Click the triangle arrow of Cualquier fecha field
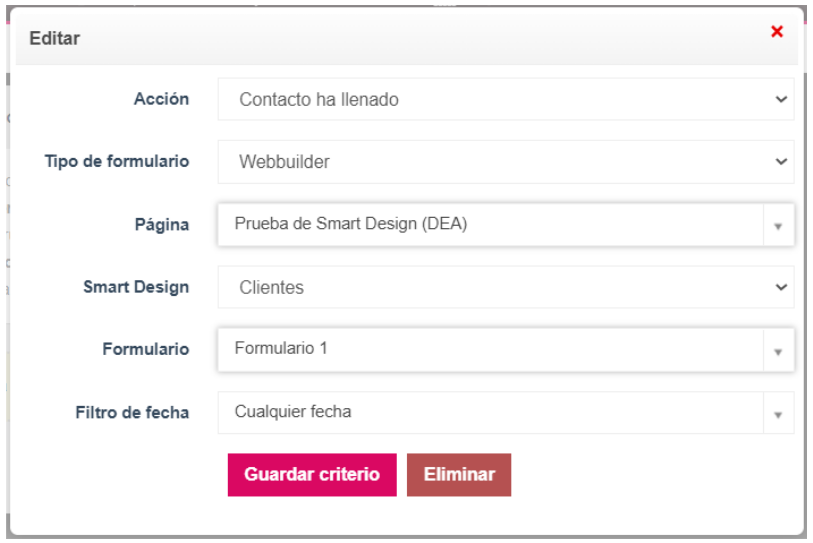Screen dimensions: 813x543 point(778,414)
